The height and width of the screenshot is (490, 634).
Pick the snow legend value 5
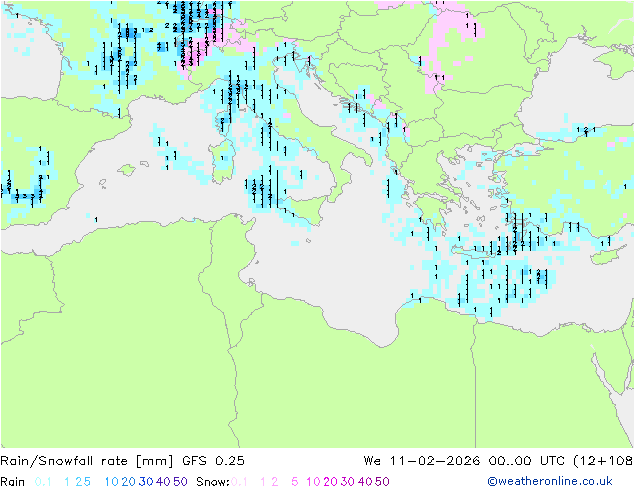pos(295,482)
